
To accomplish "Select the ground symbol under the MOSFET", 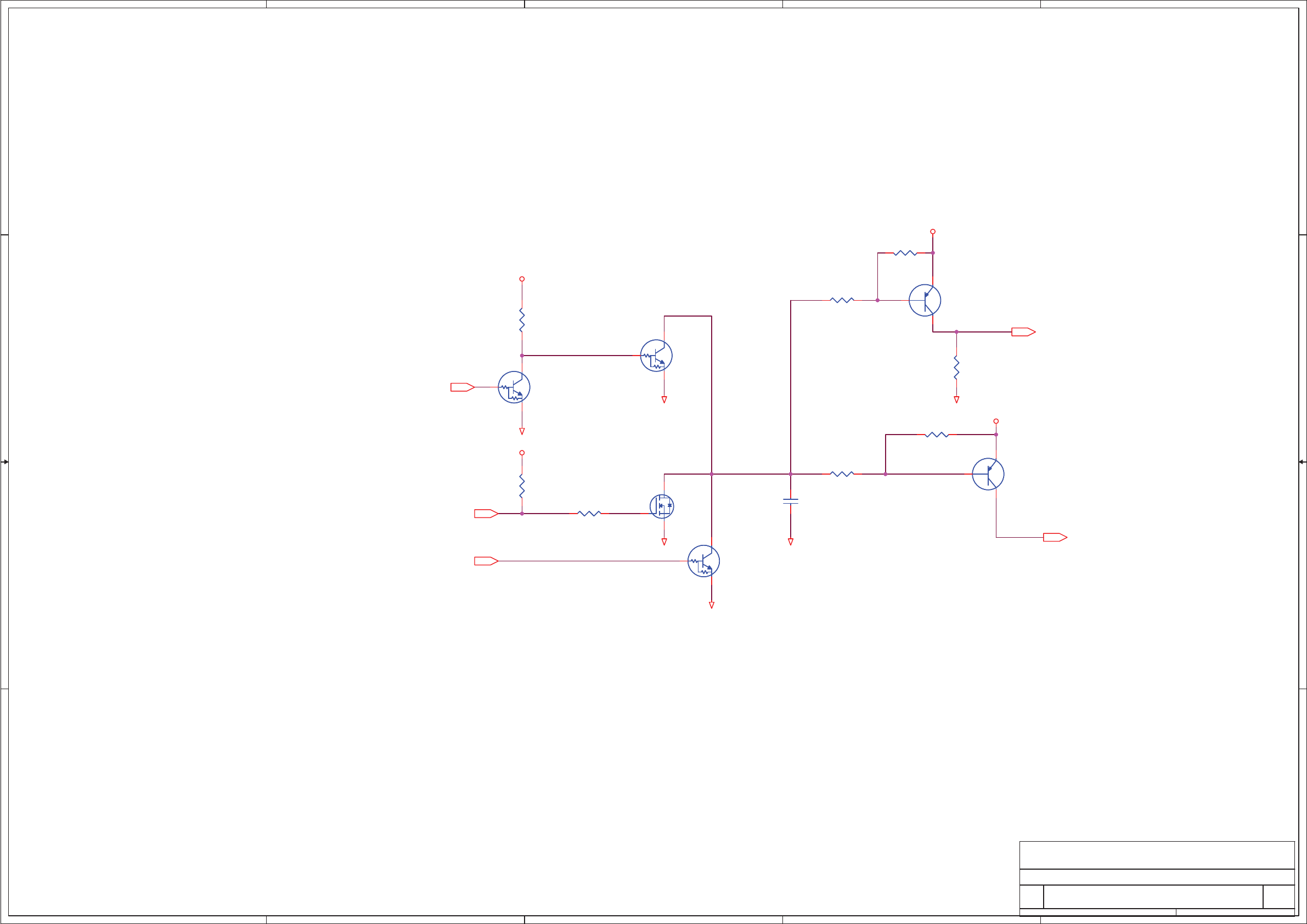I will point(664,542).
